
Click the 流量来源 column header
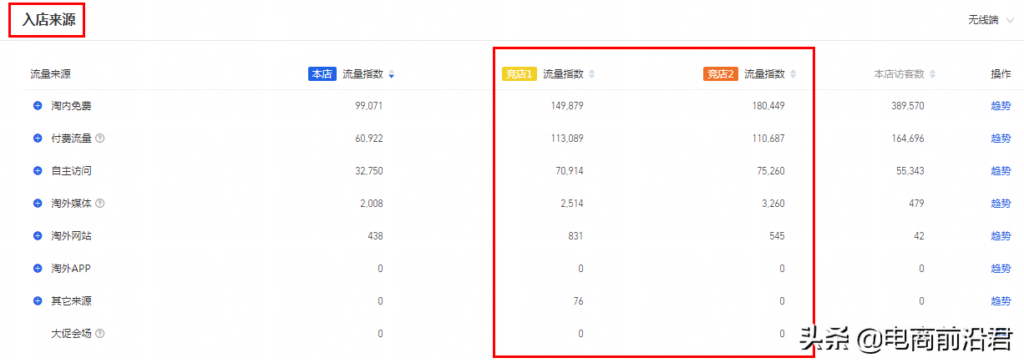click(x=50, y=74)
